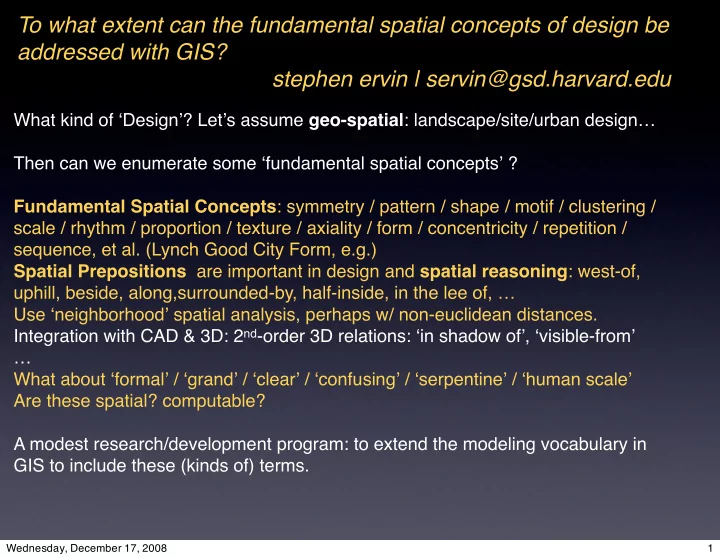Click the slide page number 1

710,548
